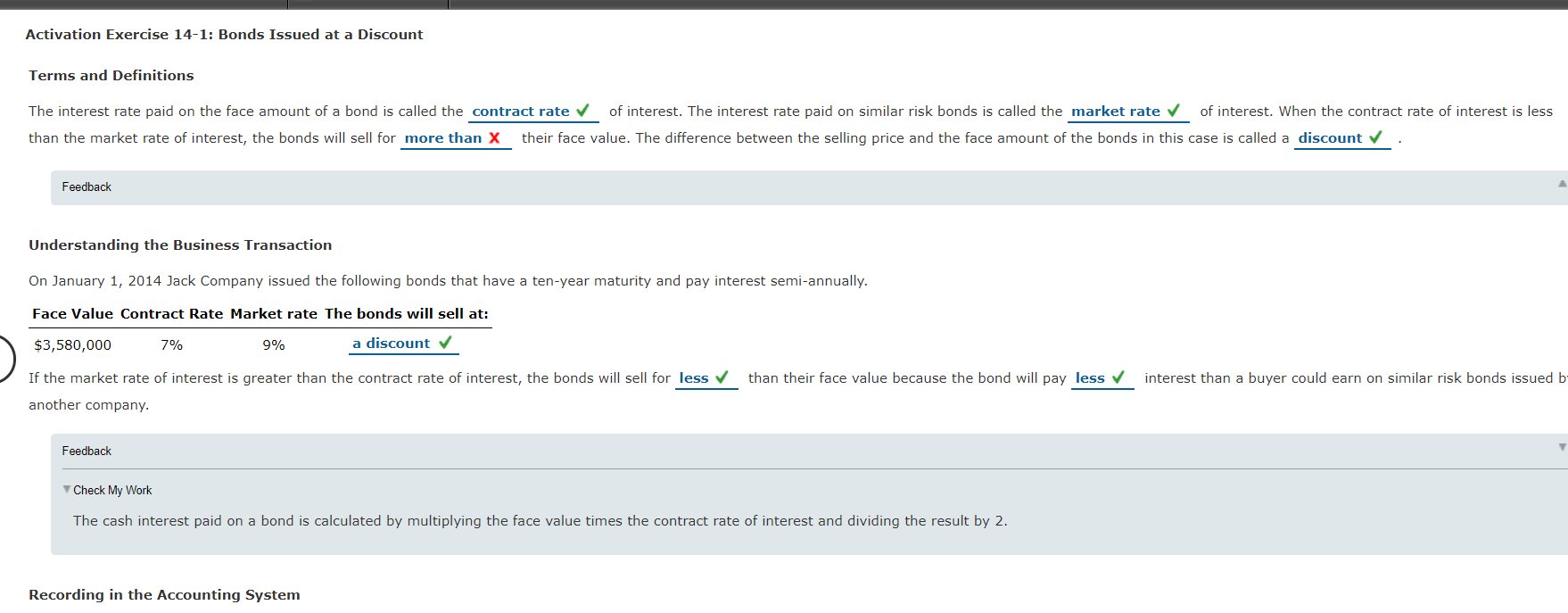Click the 'Check My Work' label
Viewport: 1568px width, 613px height.
(x=112, y=491)
